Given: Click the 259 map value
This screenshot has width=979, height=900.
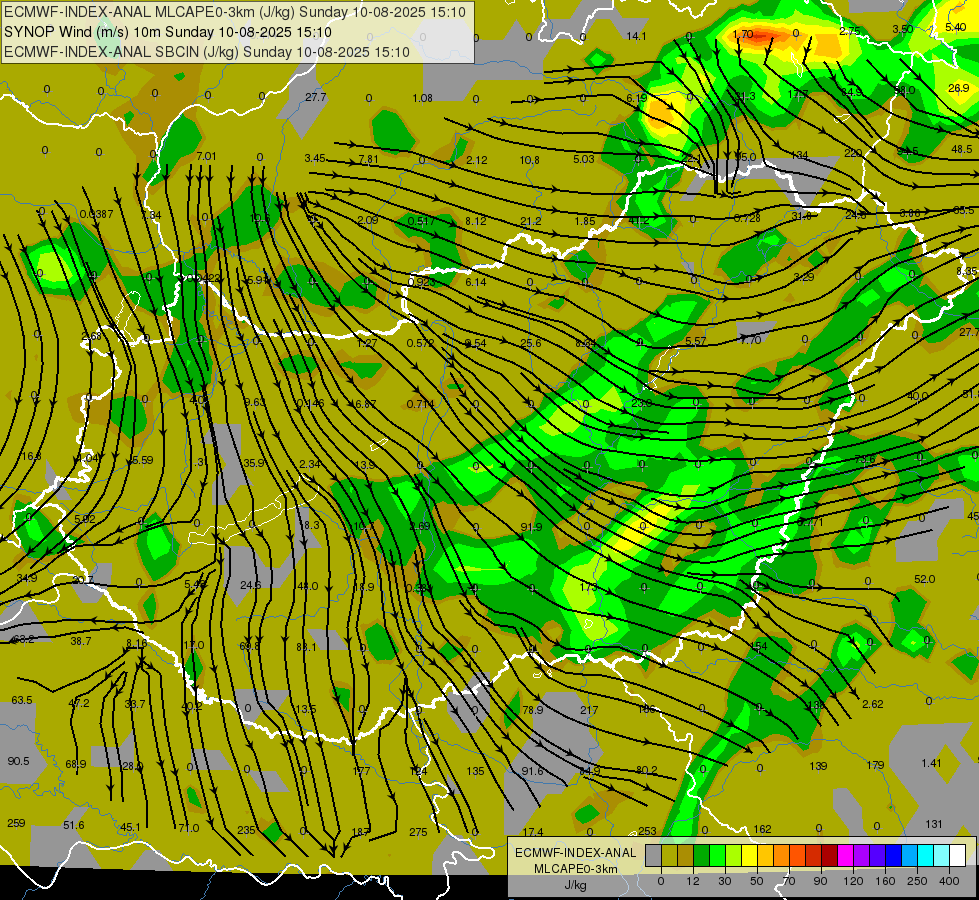Looking at the screenshot, I should (16, 823).
